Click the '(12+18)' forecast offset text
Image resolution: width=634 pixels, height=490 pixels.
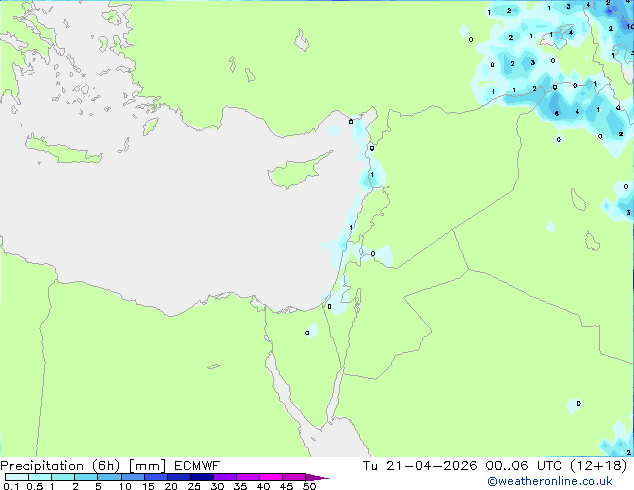point(598,466)
